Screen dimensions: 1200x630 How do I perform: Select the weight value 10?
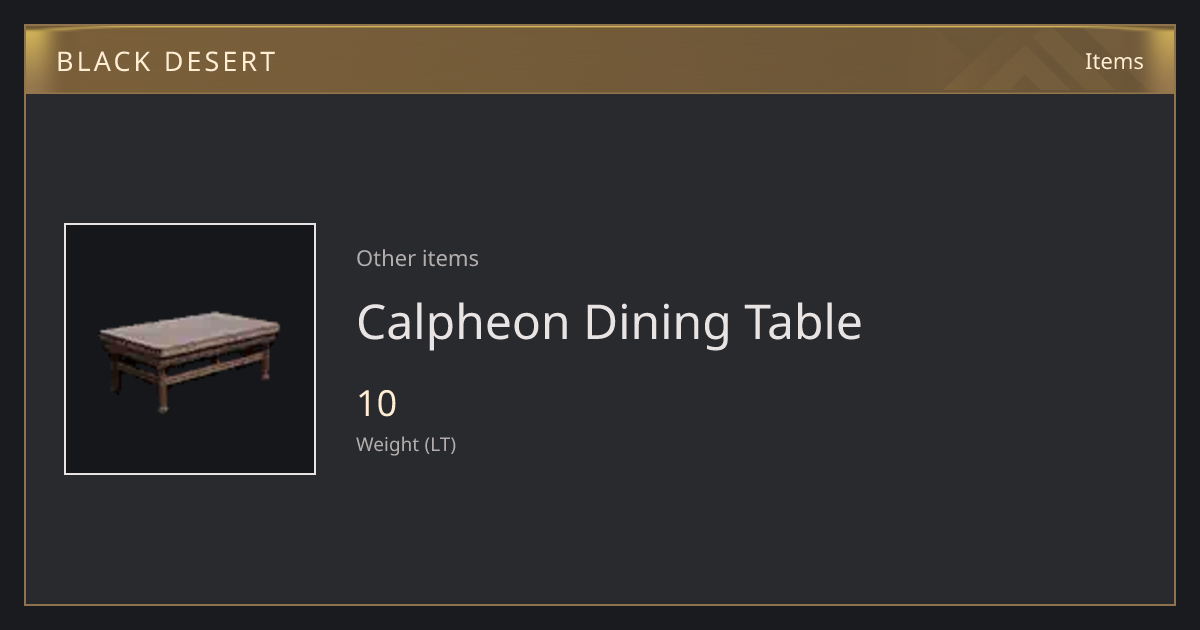click(x=377, y=404)
